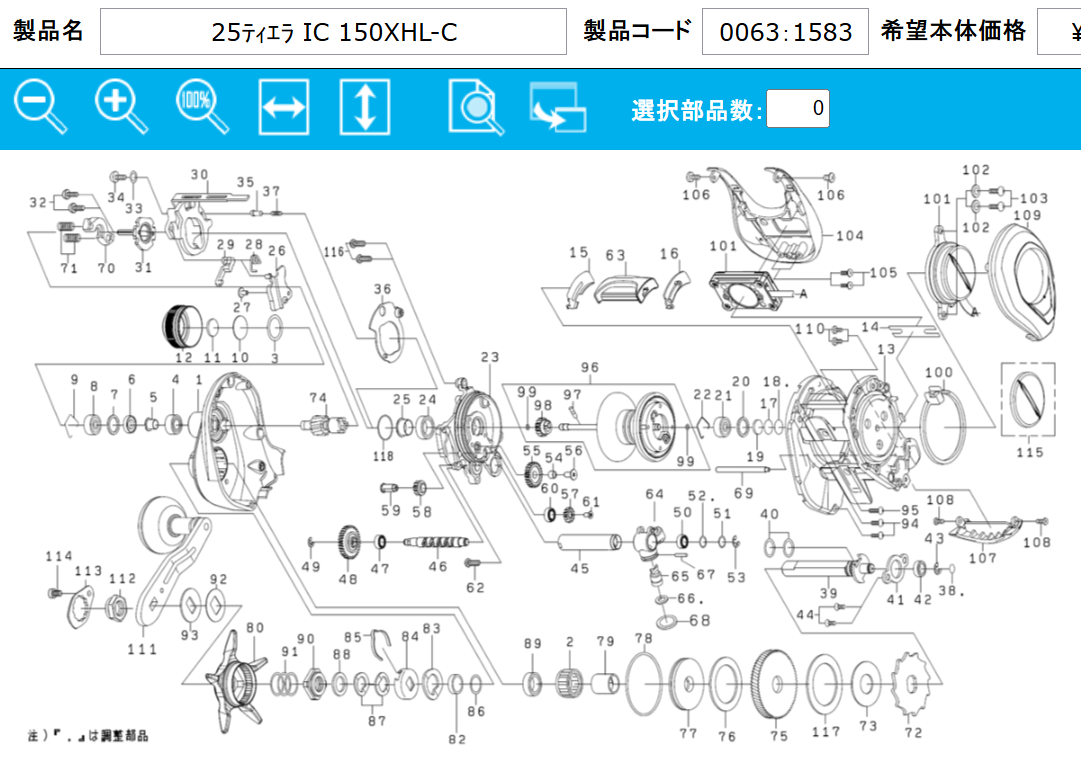Screen dimensions: 1081x760
Task: Fit diagram to width with horizontal arrow icon
Action: click(284, 107)
